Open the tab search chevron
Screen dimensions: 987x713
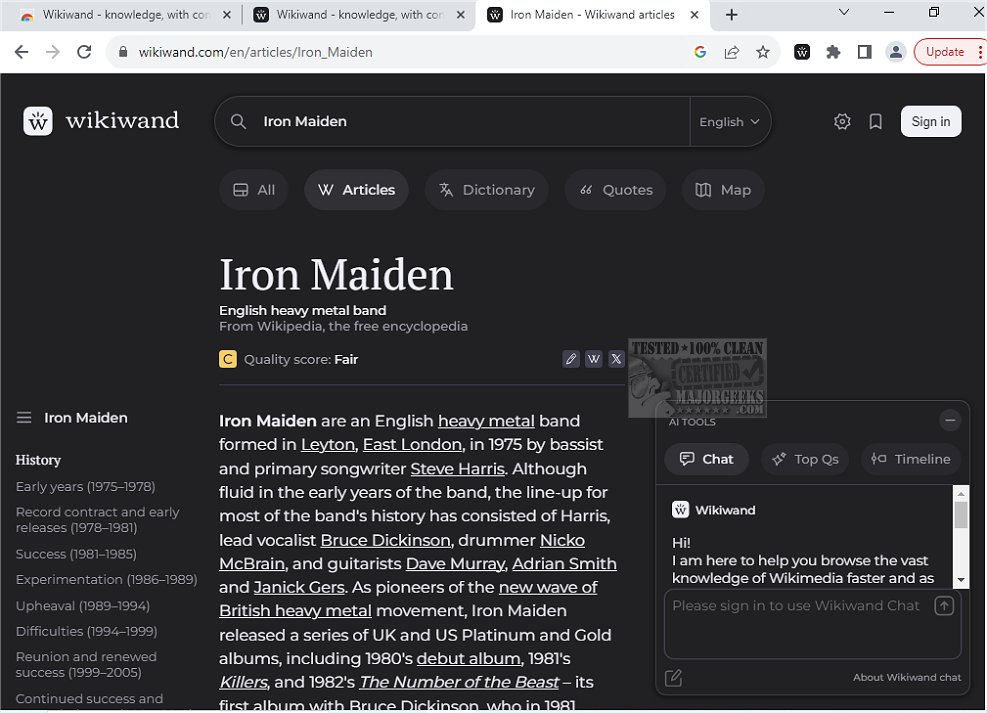(844, 12)
